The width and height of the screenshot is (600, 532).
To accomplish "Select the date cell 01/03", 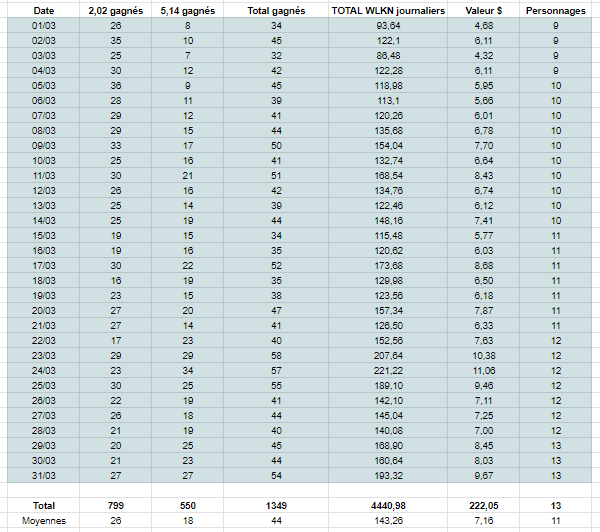I will click(x=44, y=26).
